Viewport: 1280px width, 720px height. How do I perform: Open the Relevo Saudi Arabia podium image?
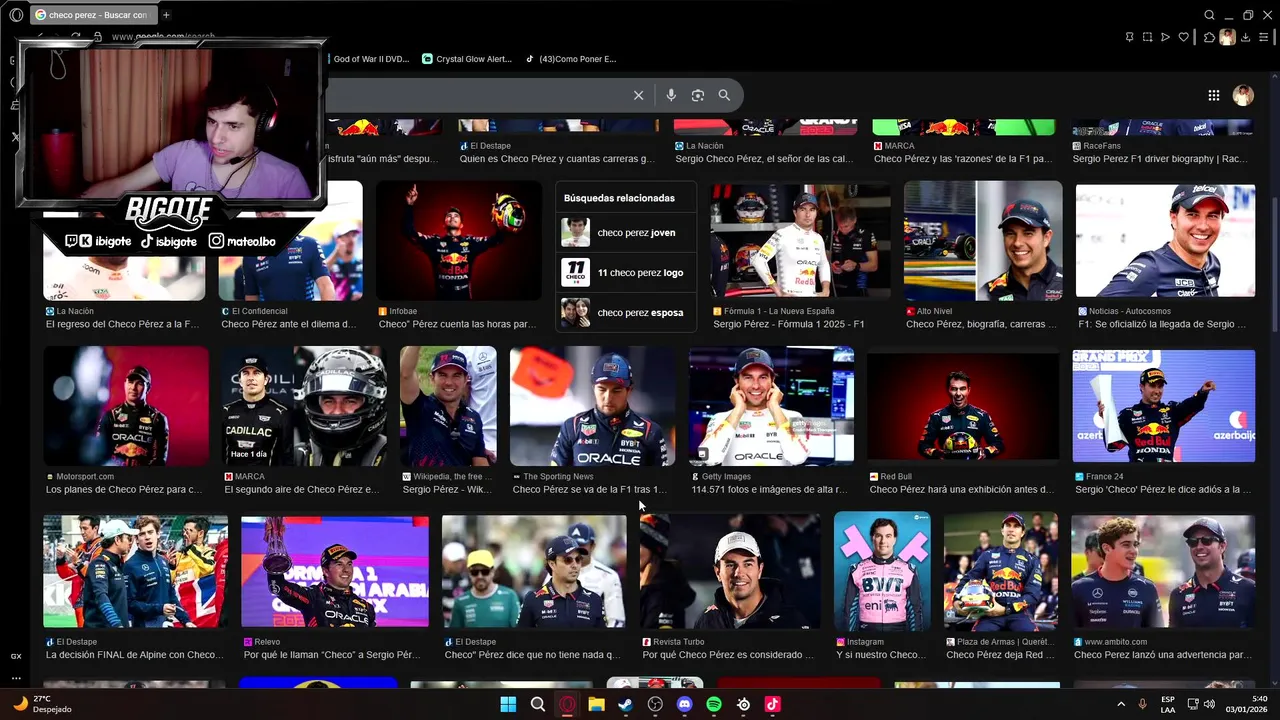[335, 572]
